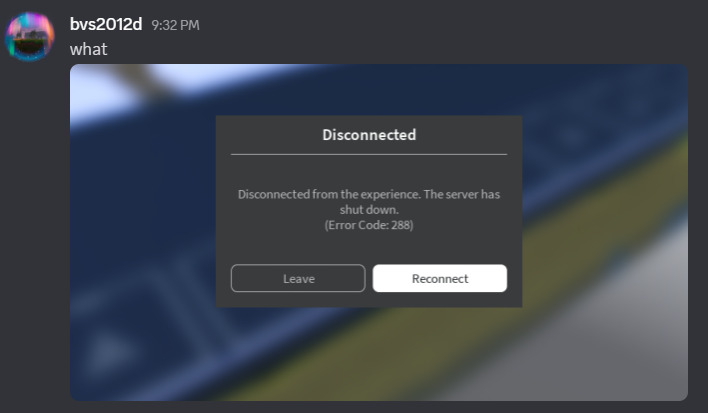The height and width of the screenshot is (413, 708).
Task: Click empty dark space below the Disconnected divider
Action: (369, 171)
